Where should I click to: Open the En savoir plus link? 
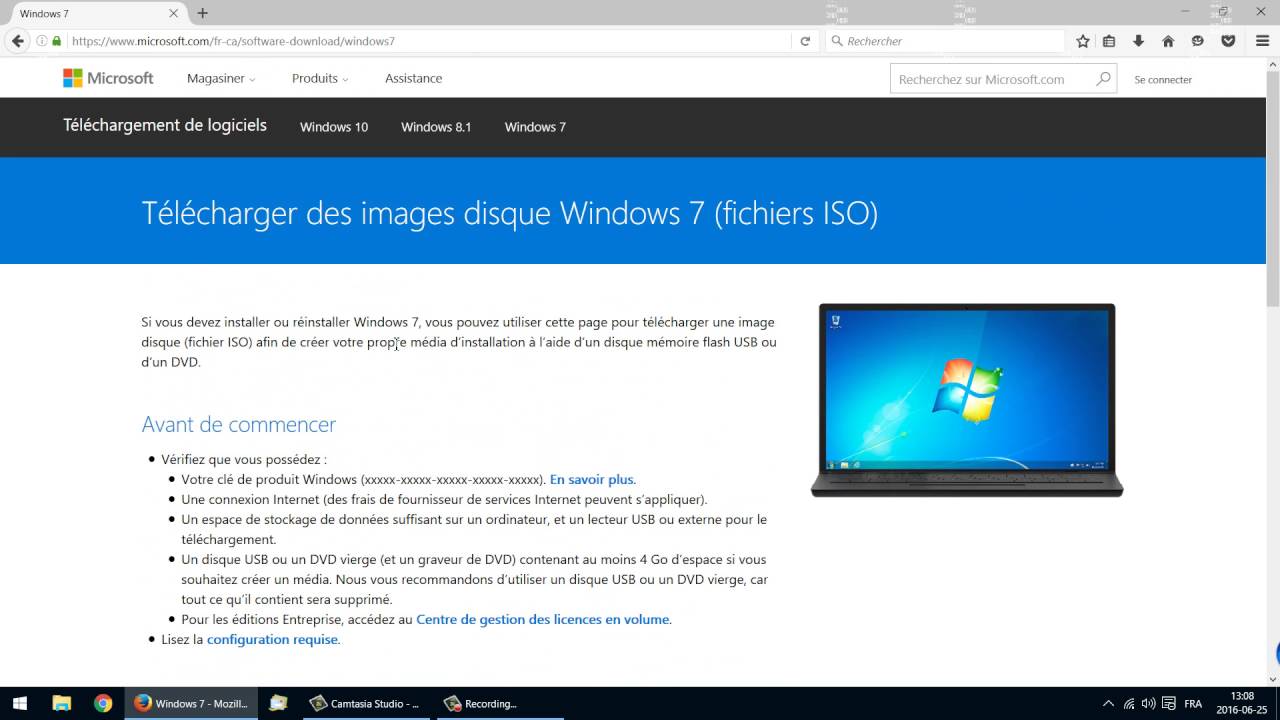[592, 479]
